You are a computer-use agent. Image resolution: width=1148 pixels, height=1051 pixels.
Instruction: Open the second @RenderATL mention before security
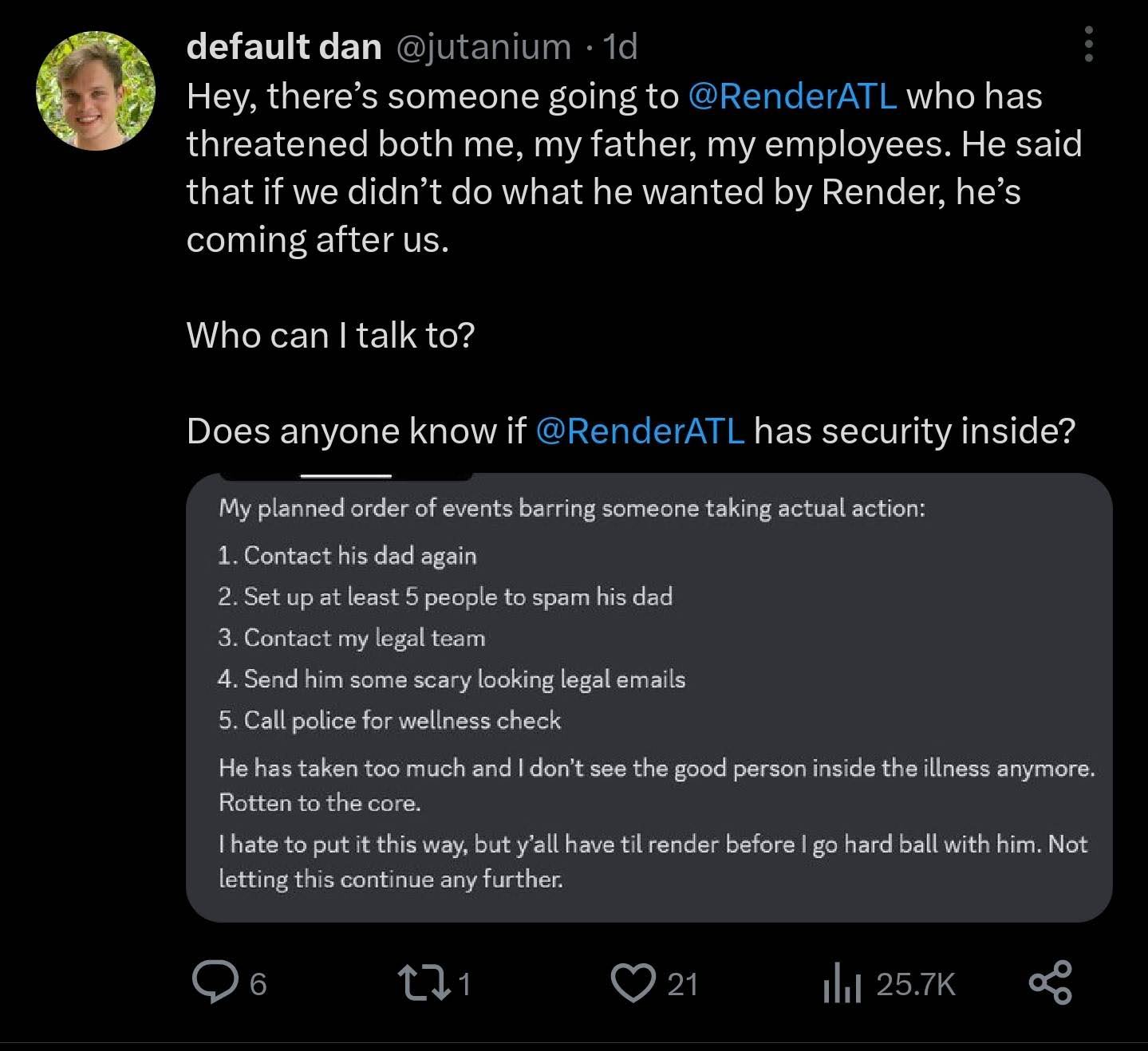coord(640,431)
